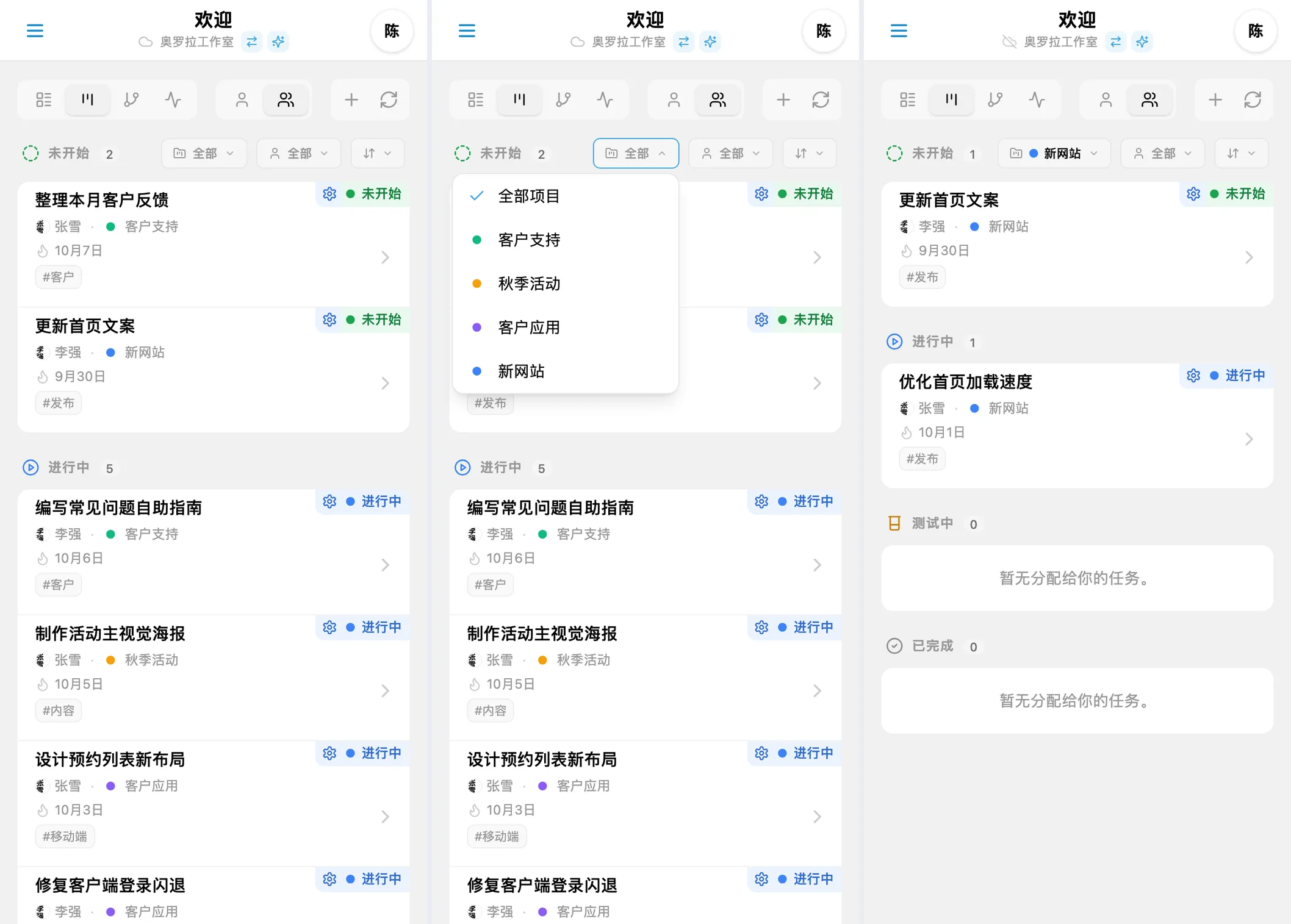Switch to activity pulse view in left panel

pos(173,99)
